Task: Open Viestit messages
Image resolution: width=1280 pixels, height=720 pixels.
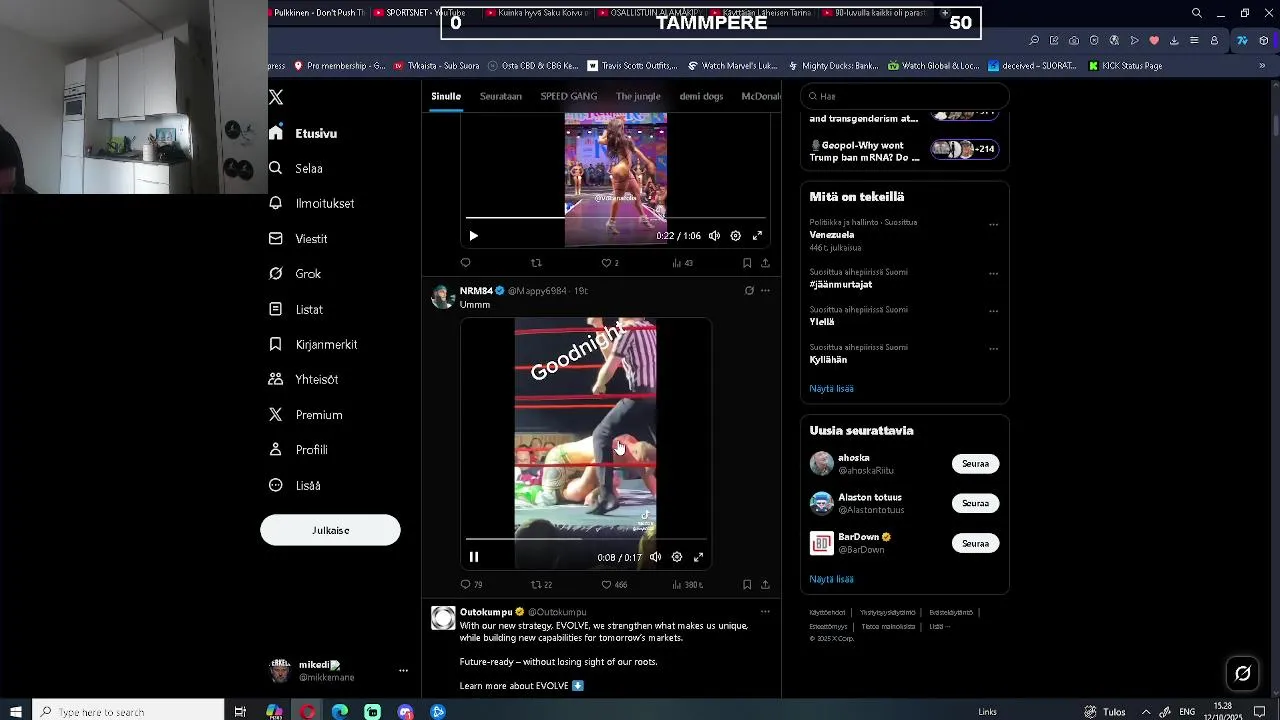Action: point(299,238)
